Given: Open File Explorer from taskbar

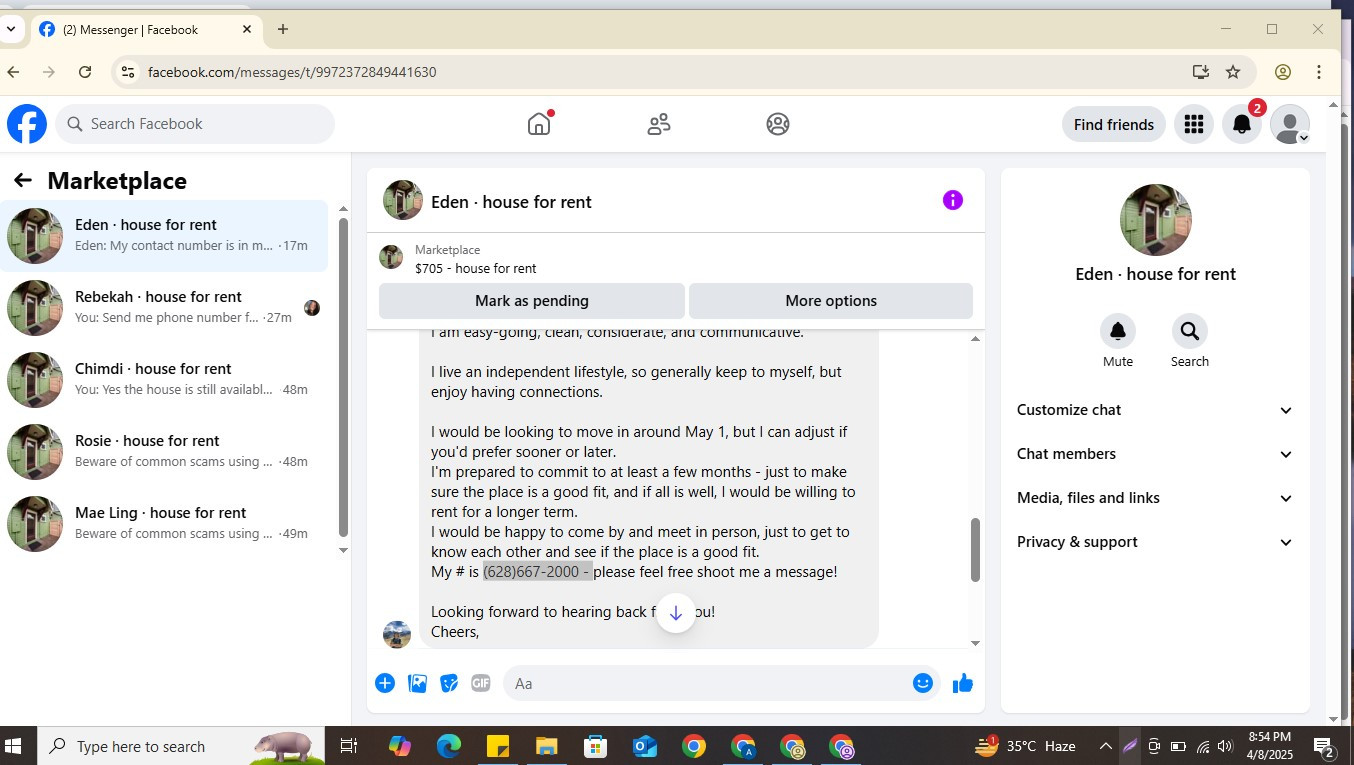Looking at the screenshot, I should [546, 746].
